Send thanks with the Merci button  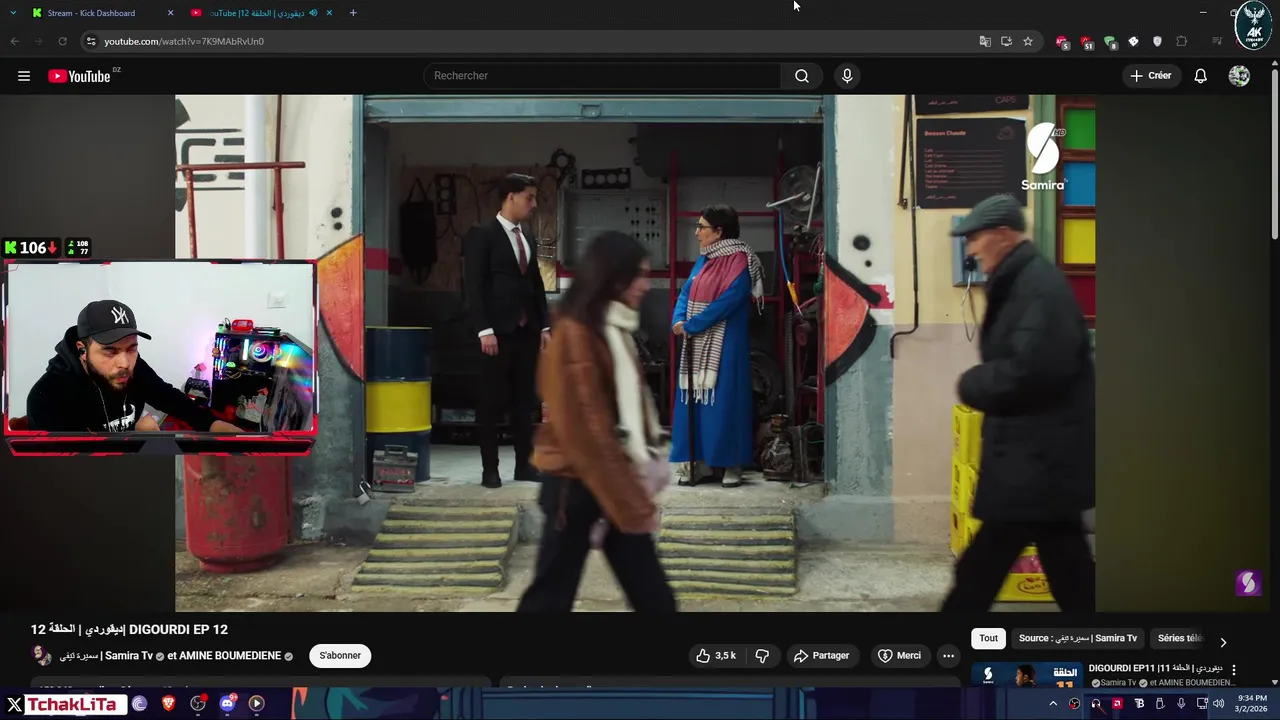point(899,656)
